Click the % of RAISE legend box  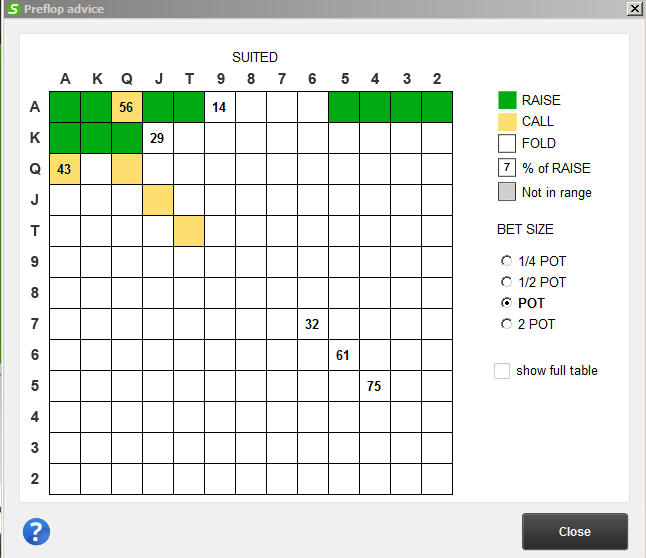[x=507, y=168]
